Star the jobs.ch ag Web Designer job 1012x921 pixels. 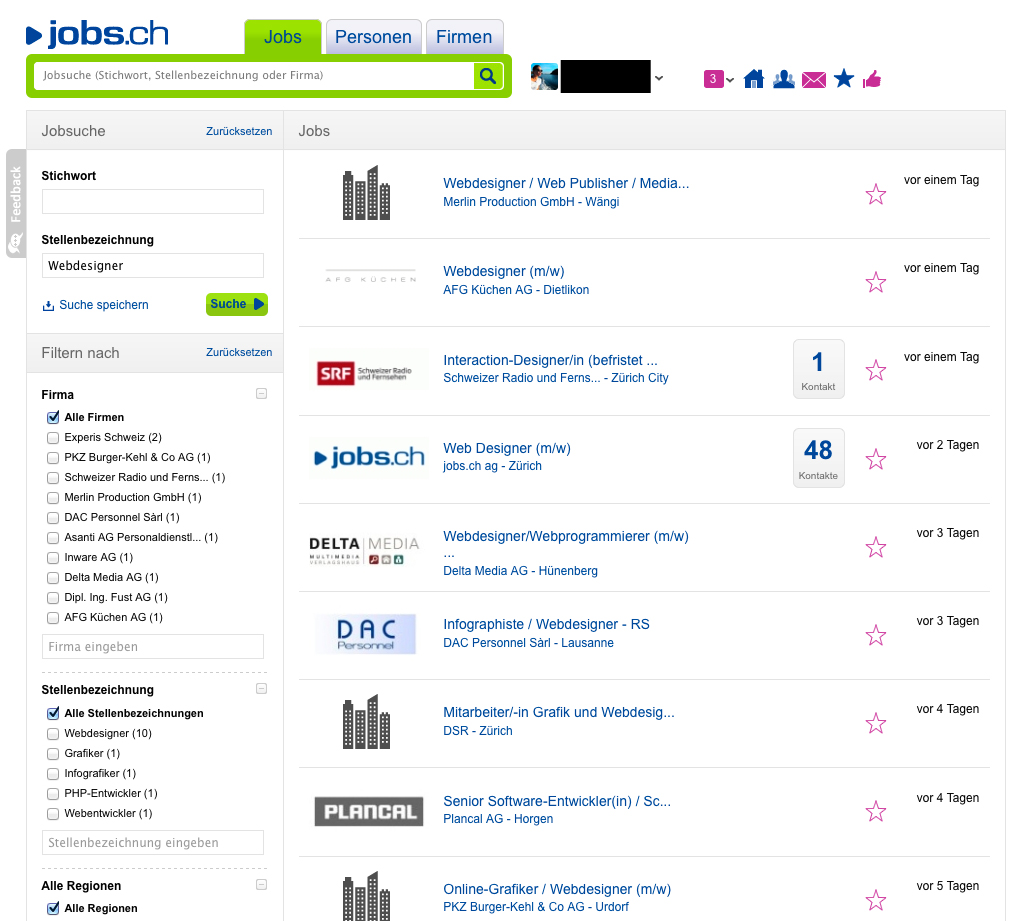[x=875, y=460]
